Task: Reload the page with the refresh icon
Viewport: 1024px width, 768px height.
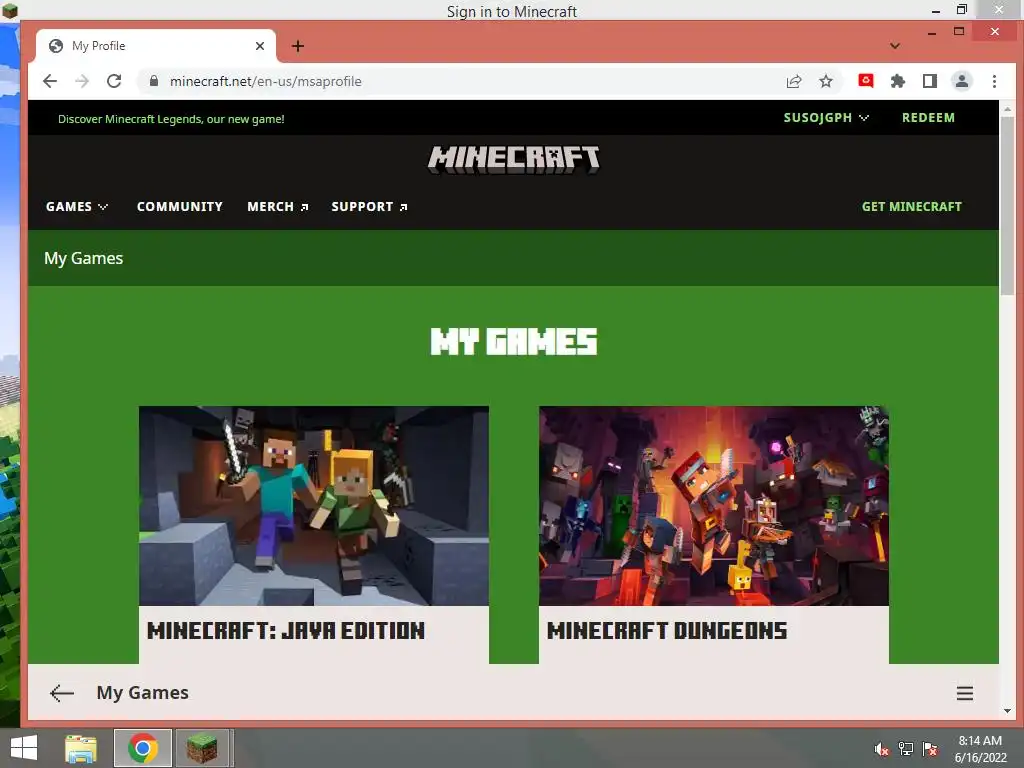Action: [114, 81]
